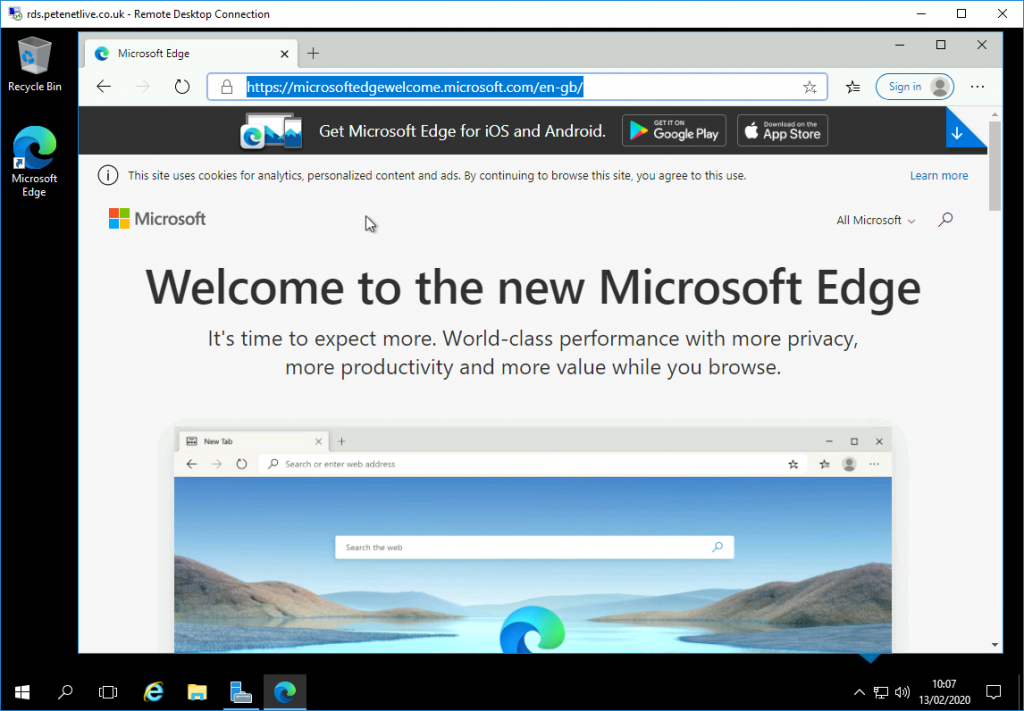Expand the All Microsoft dropdown
The height and width of the screenshot is (711, 1024).
point(874,220)
